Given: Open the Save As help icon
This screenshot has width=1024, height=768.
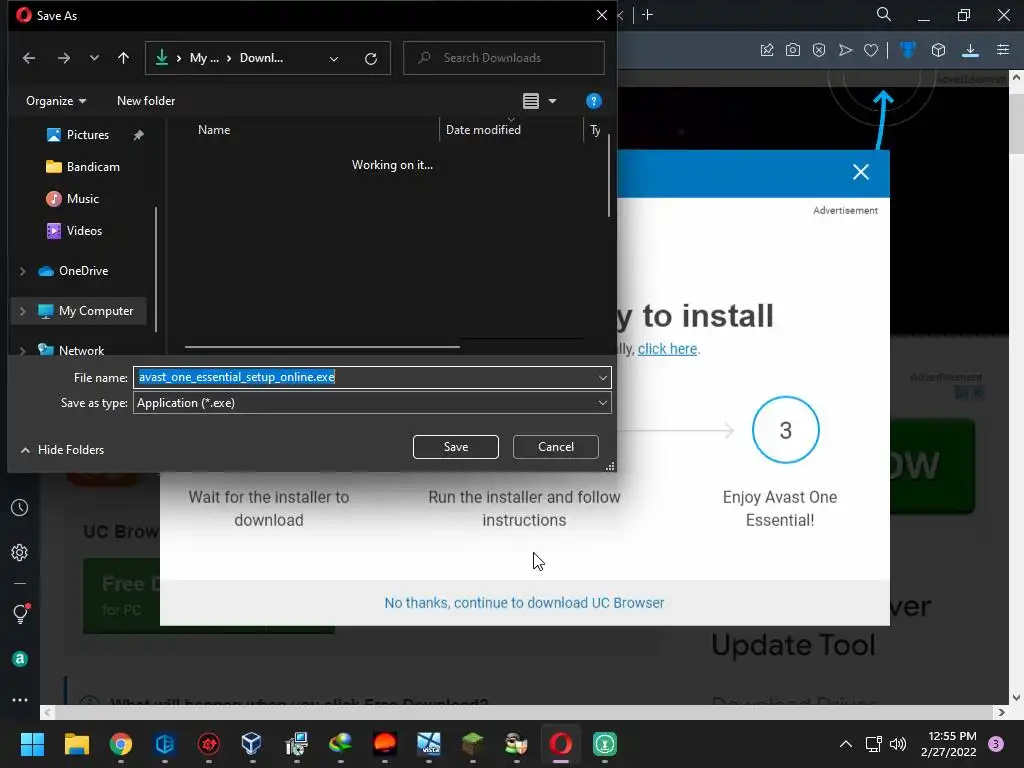Looking at the screenshot, I should (594, 101).
